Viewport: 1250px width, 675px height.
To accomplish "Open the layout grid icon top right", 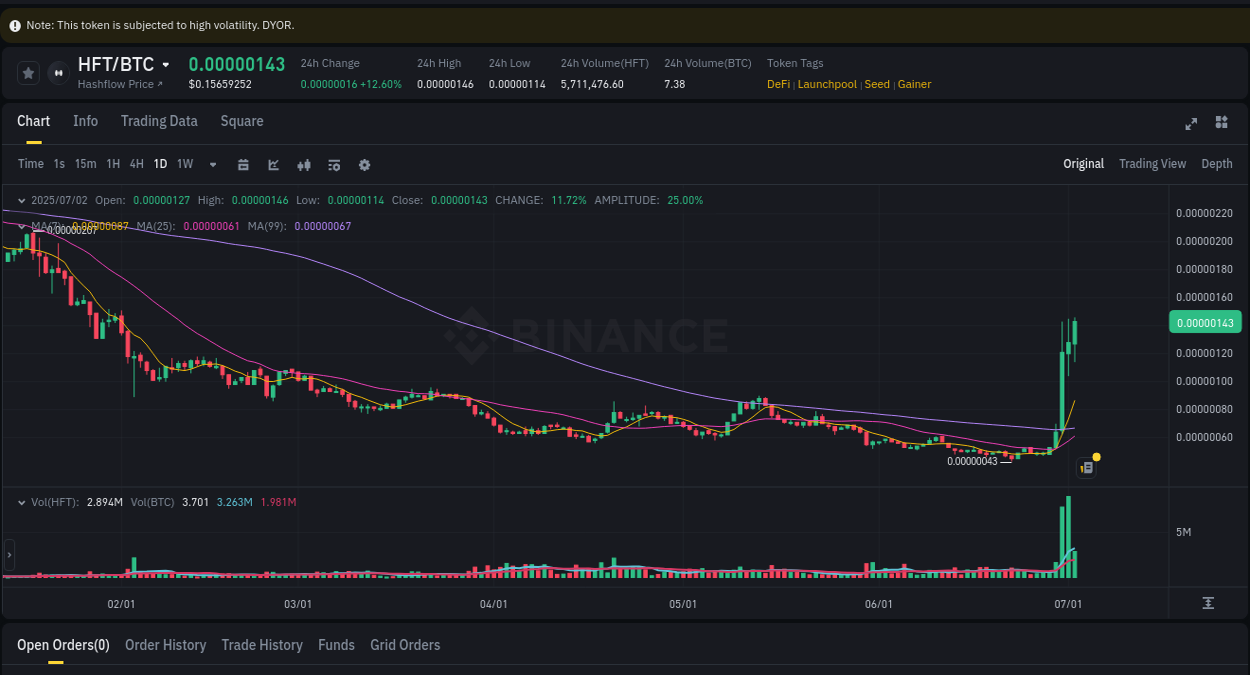I will tap(1221, 122).
